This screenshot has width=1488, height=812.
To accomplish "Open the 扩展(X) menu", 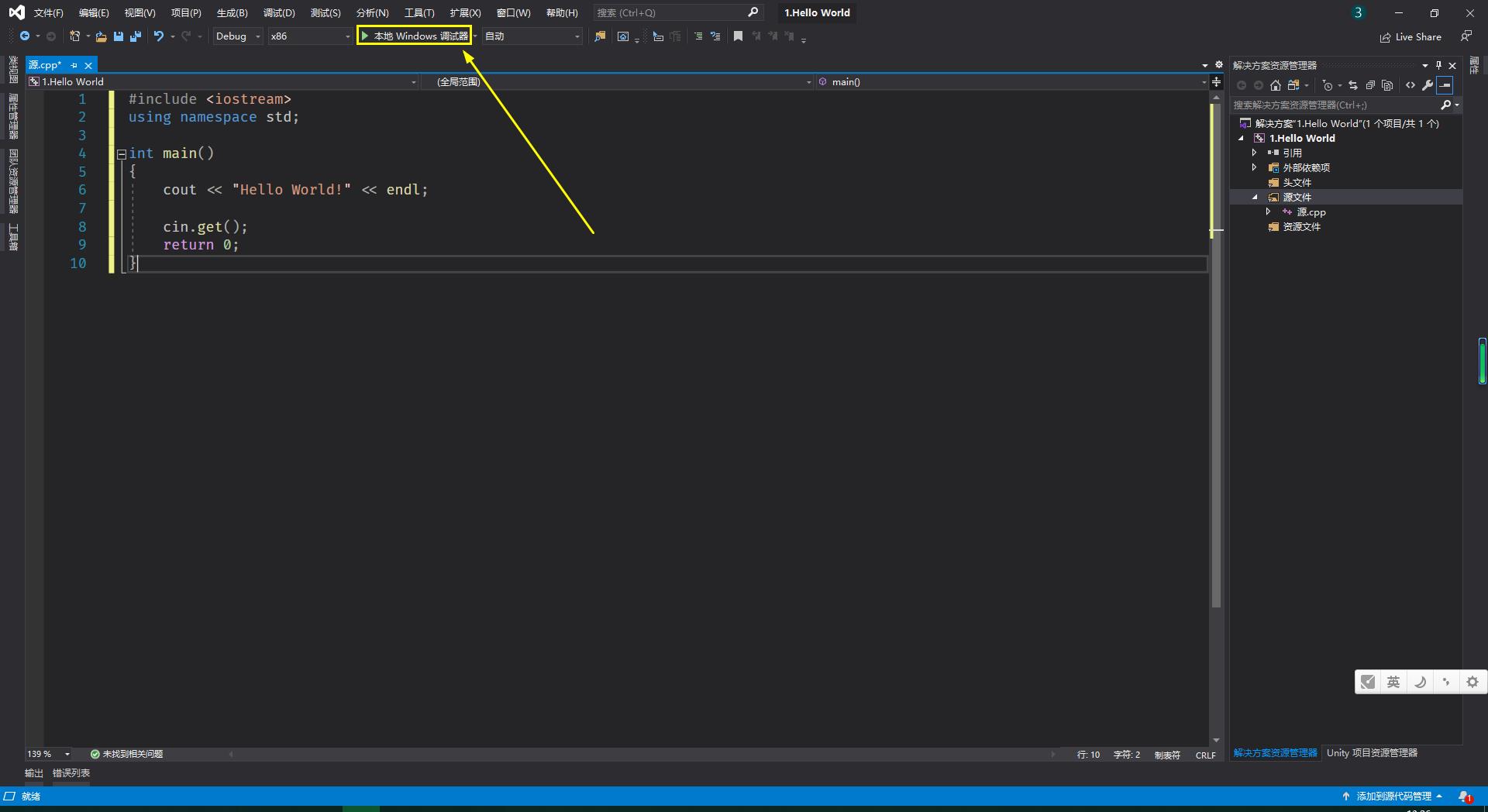I will pos(465,12).
